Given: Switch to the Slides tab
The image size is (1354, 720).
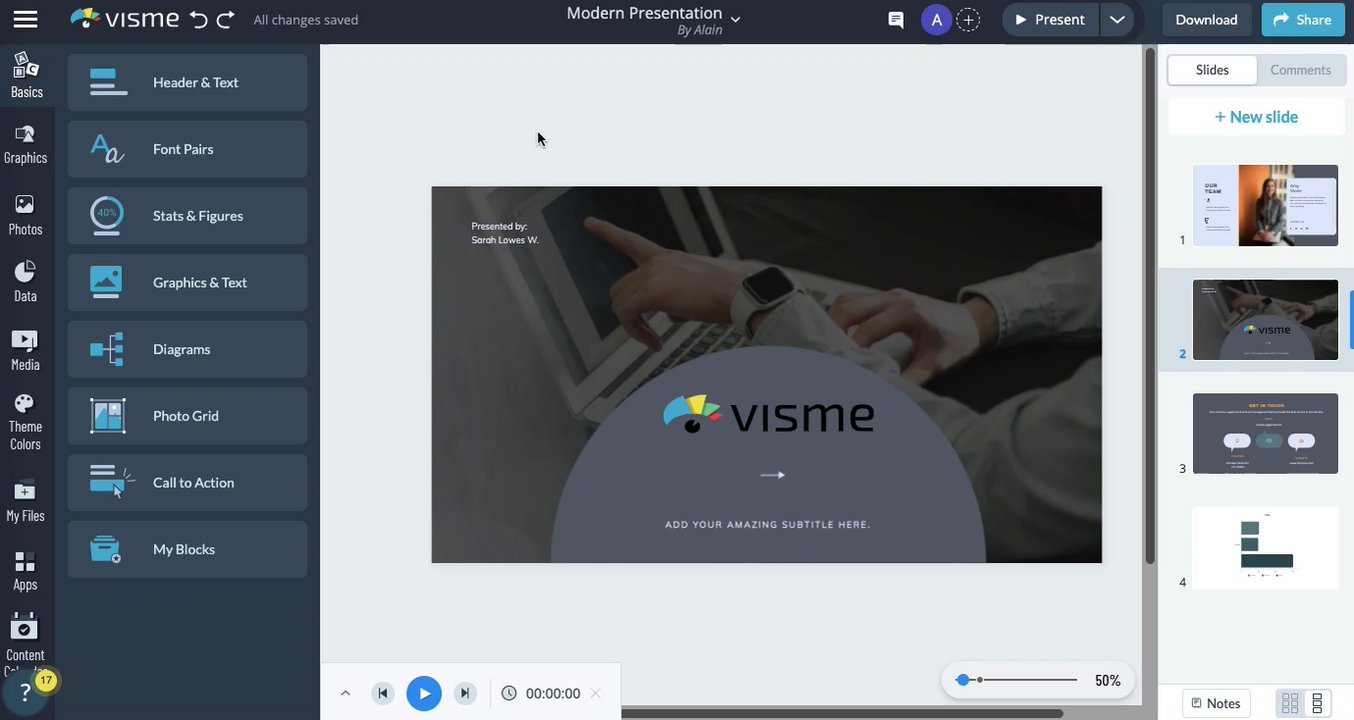Looking at the screenshot, I should [x=1212, y=70].
